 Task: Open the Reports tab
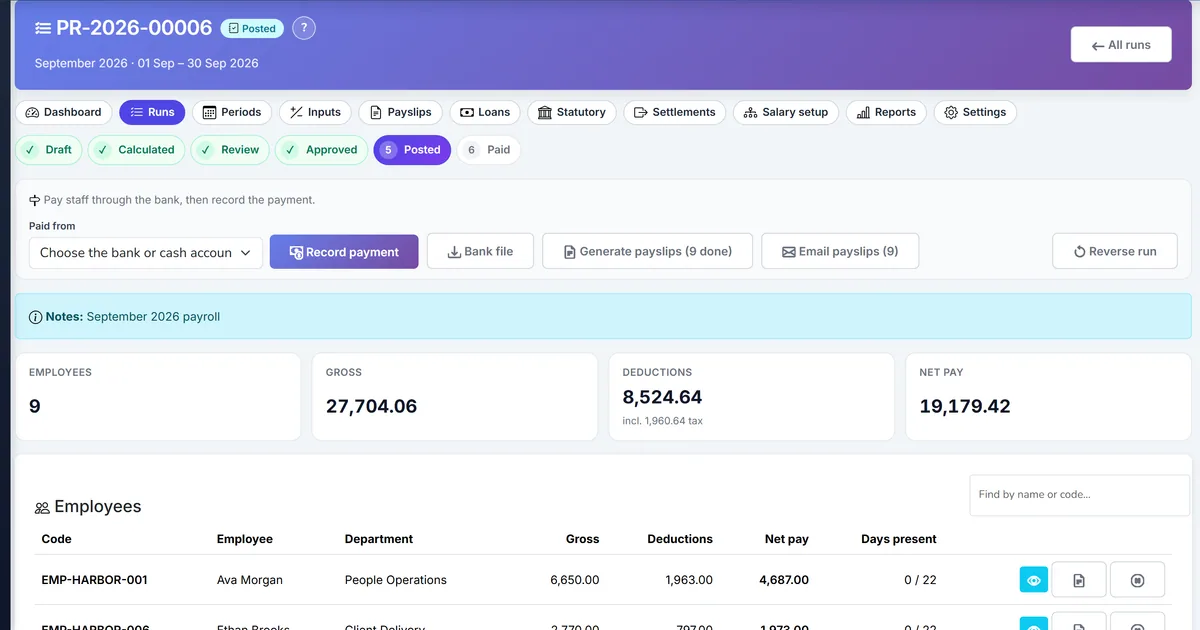pos(886,112)
